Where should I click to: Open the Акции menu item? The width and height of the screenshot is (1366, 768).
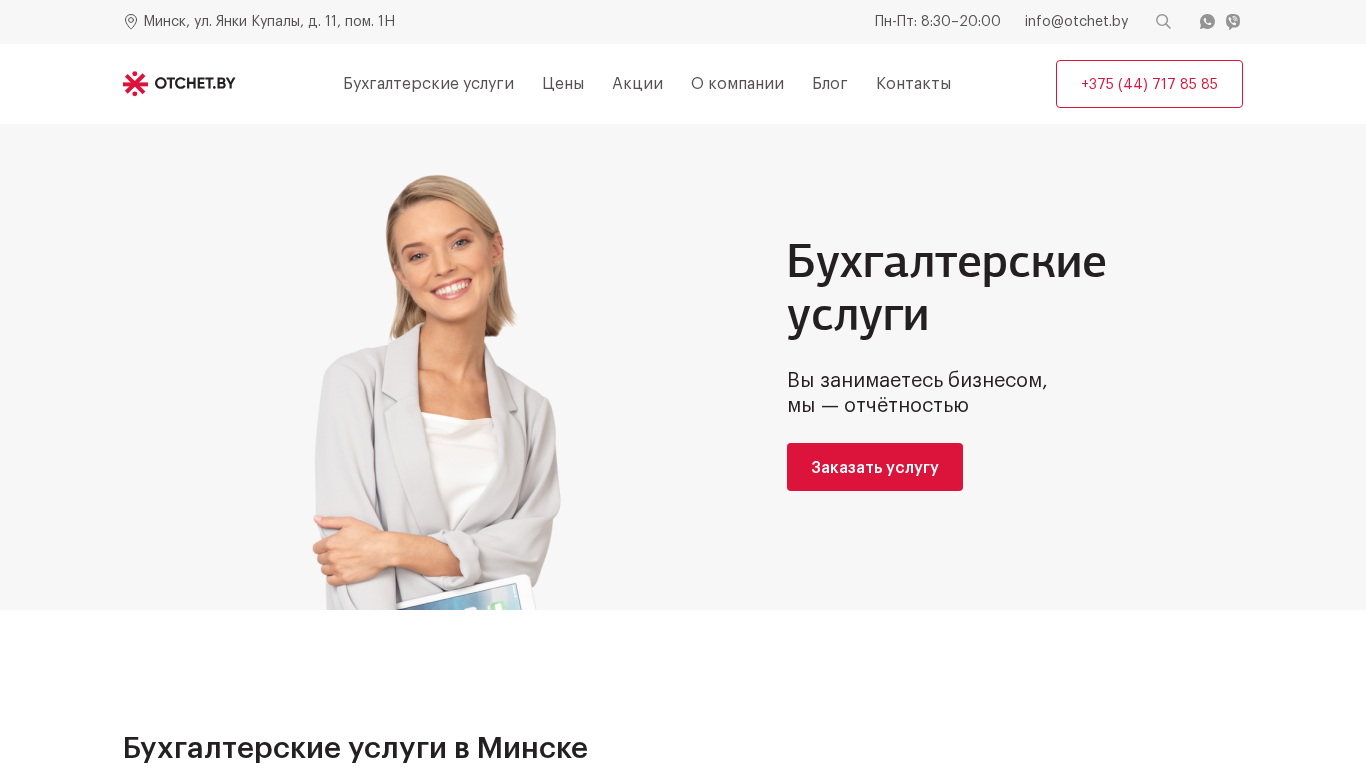637,84
